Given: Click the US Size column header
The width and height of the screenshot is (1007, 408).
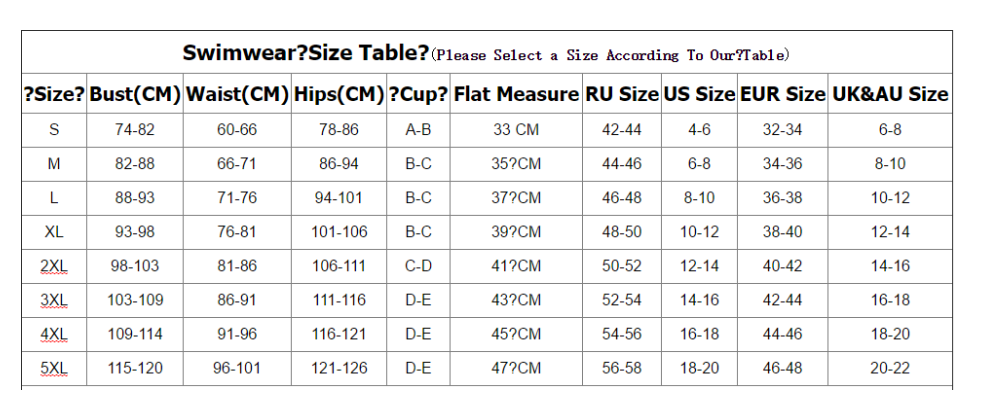Looking at the screenshot, I should 699,94.
